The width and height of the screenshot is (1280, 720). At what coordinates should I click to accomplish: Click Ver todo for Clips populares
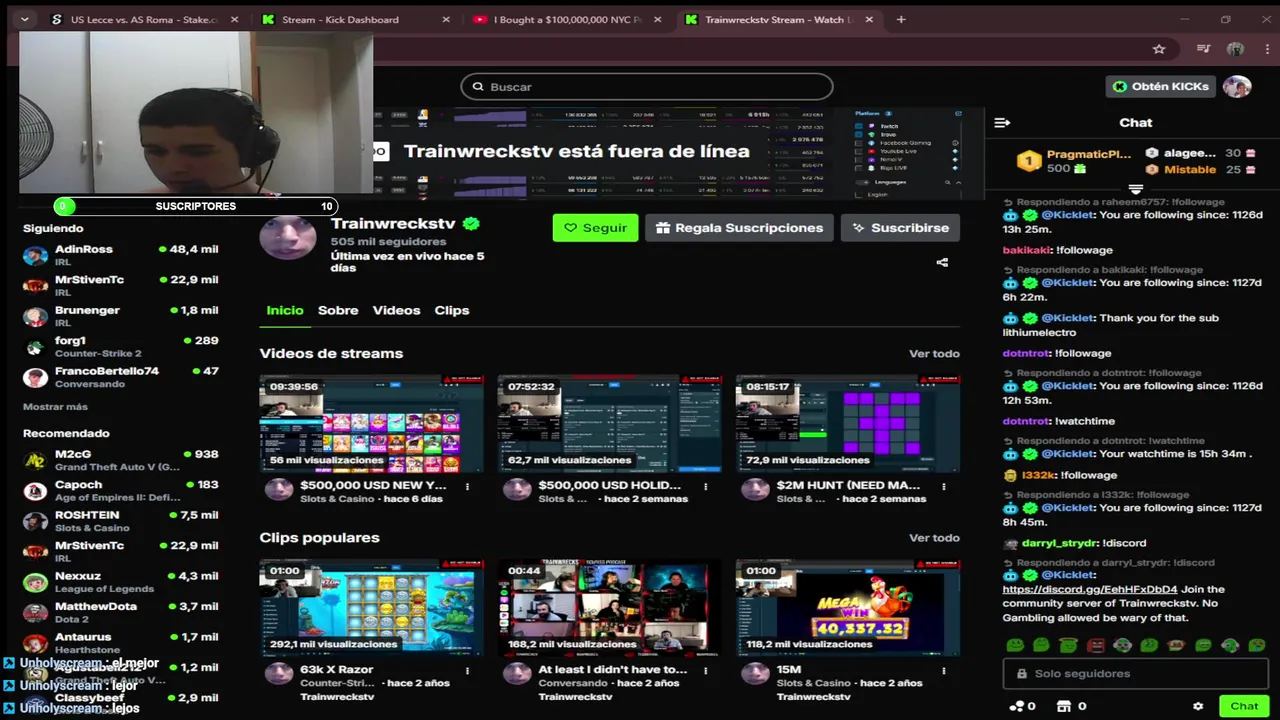(x=934, y=538)
